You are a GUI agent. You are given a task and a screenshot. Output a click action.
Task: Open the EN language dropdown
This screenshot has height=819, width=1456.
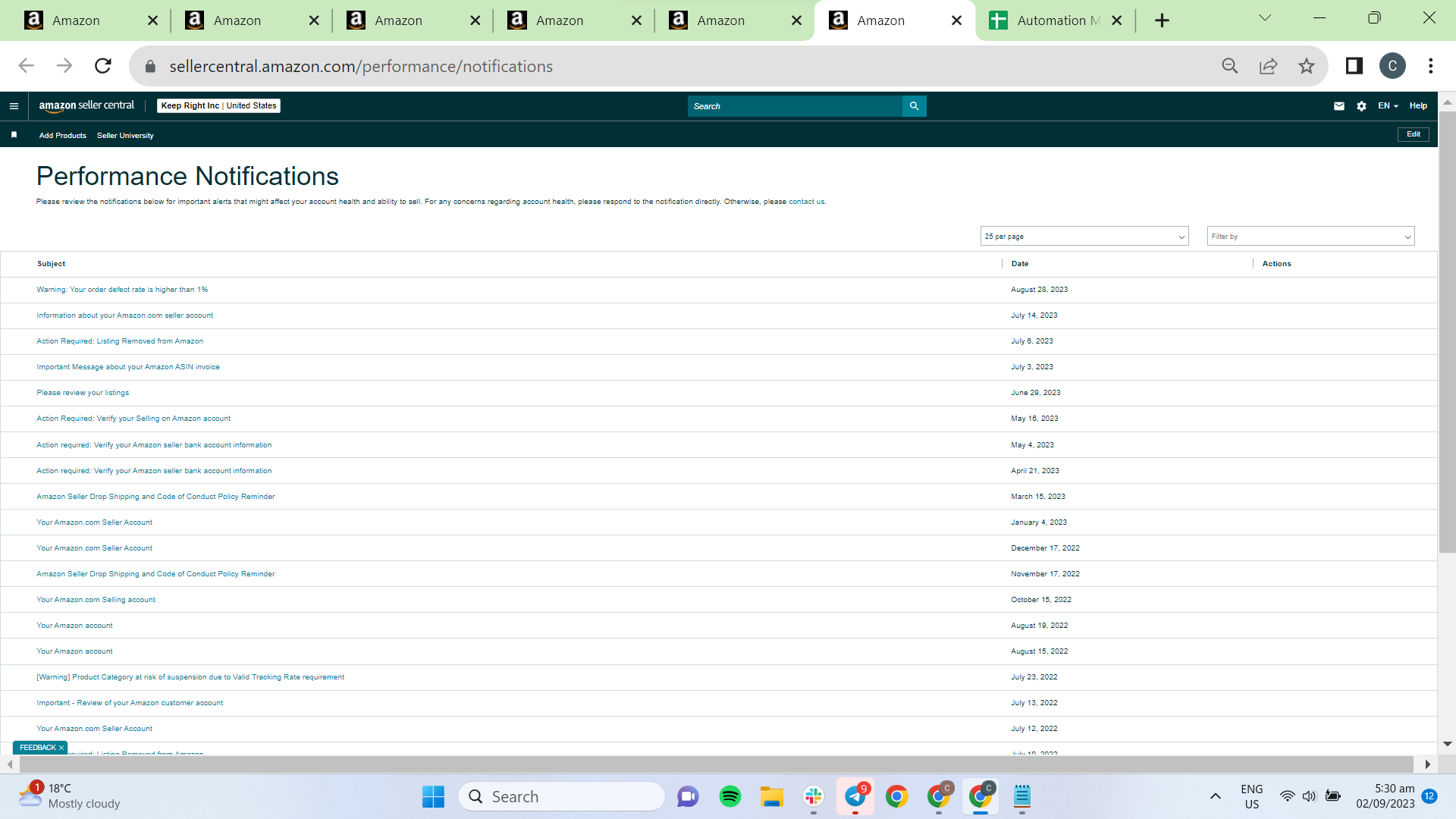[1388, 106]
